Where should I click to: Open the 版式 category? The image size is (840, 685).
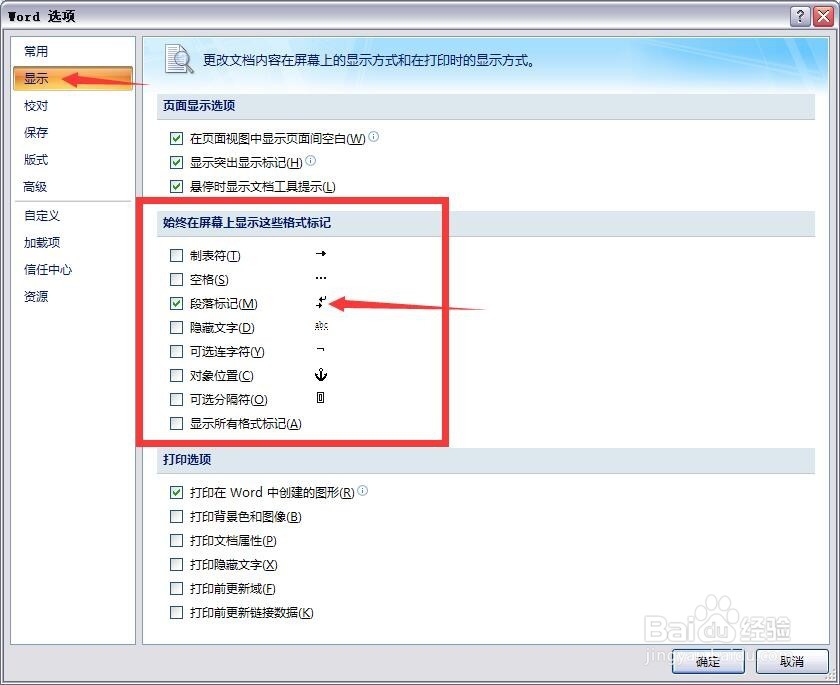point(36,160)
